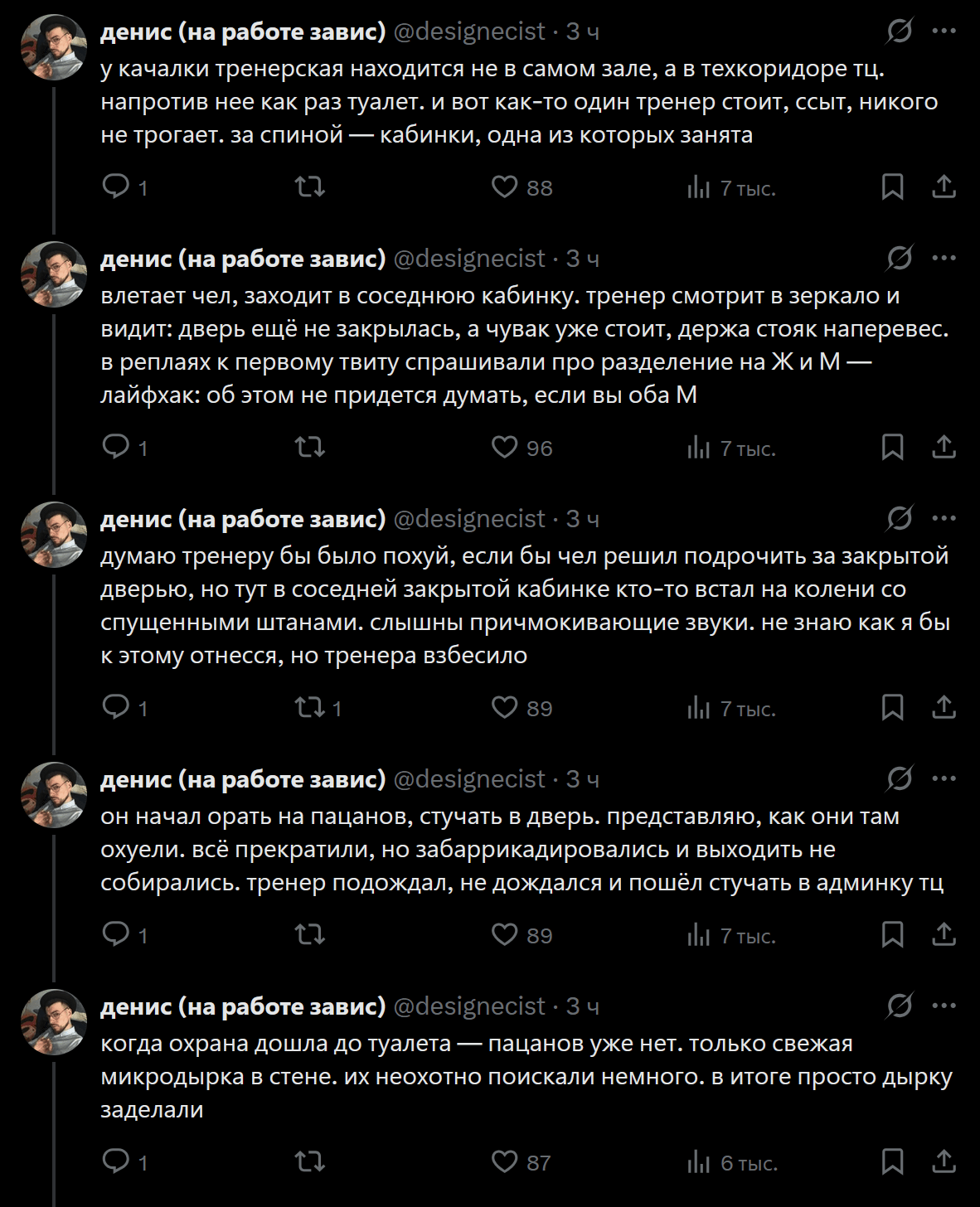Reply to the tweet about the gym trainer room

point(116,187)
